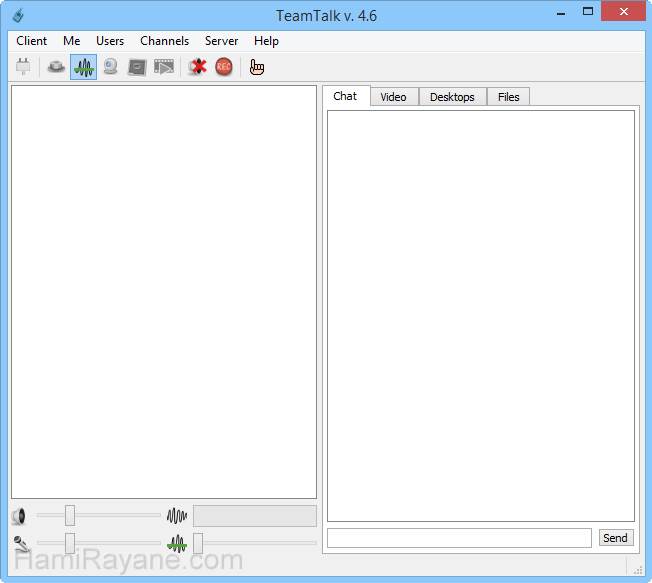
Task: Click the voice activation level slider handle
Action: click(198, 543)
